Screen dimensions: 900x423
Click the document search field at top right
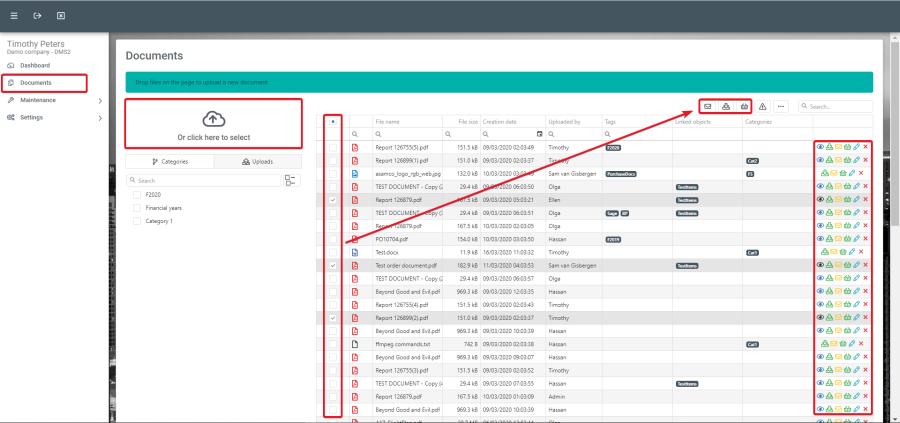pos(838,106)
